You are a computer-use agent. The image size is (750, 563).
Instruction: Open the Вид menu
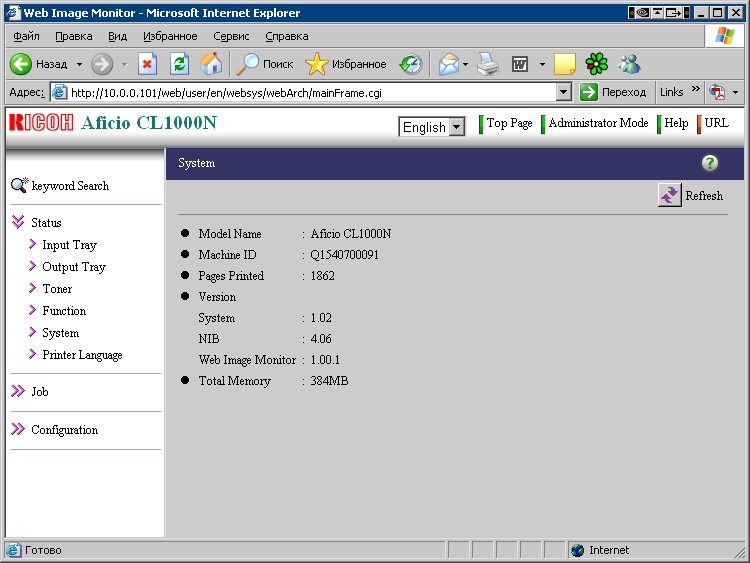point(117,36)
